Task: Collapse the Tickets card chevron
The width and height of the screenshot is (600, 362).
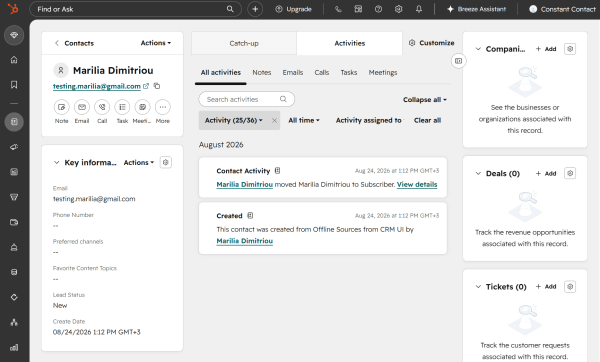Action: click(x=478, y=287)
